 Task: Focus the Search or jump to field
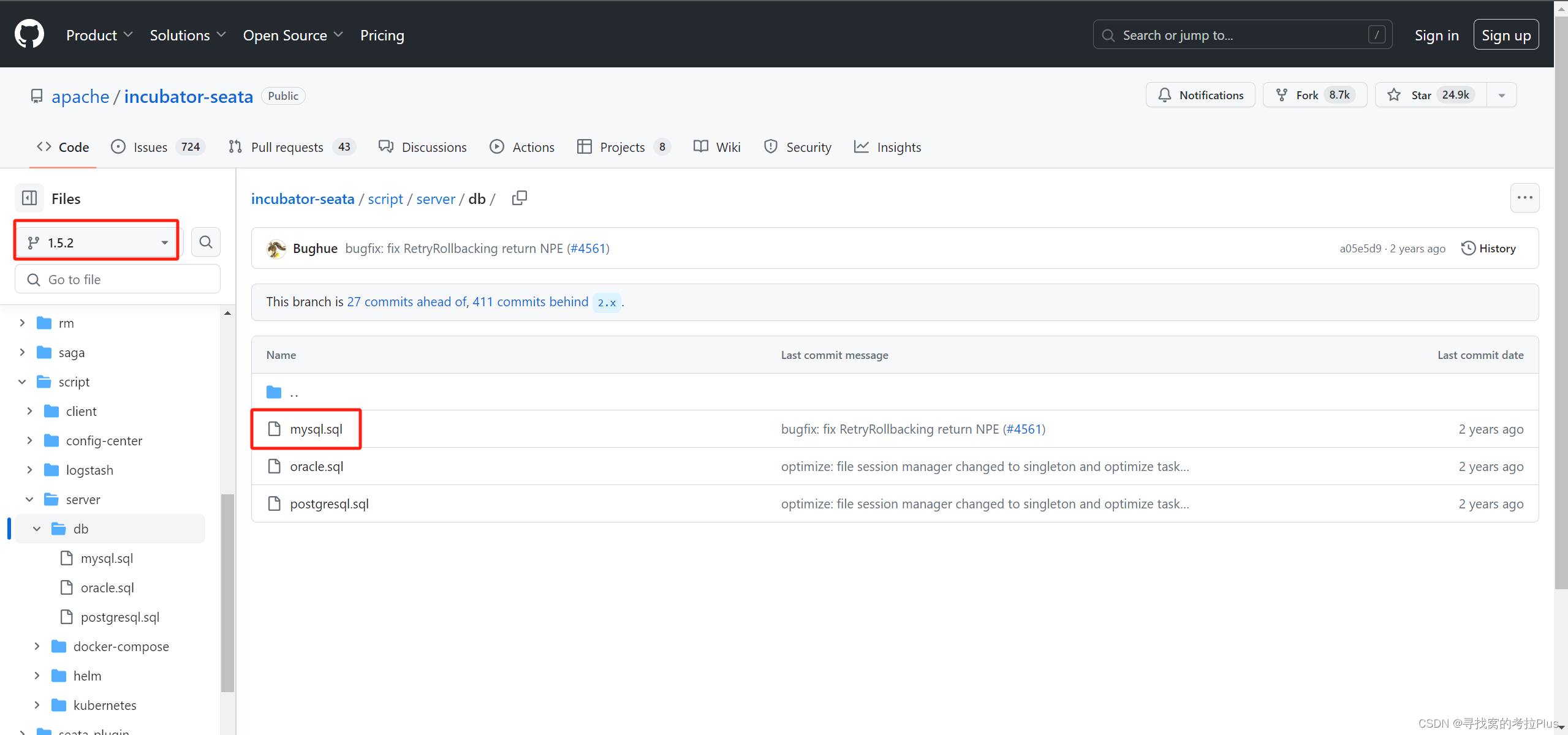(x=1242, y=35)
